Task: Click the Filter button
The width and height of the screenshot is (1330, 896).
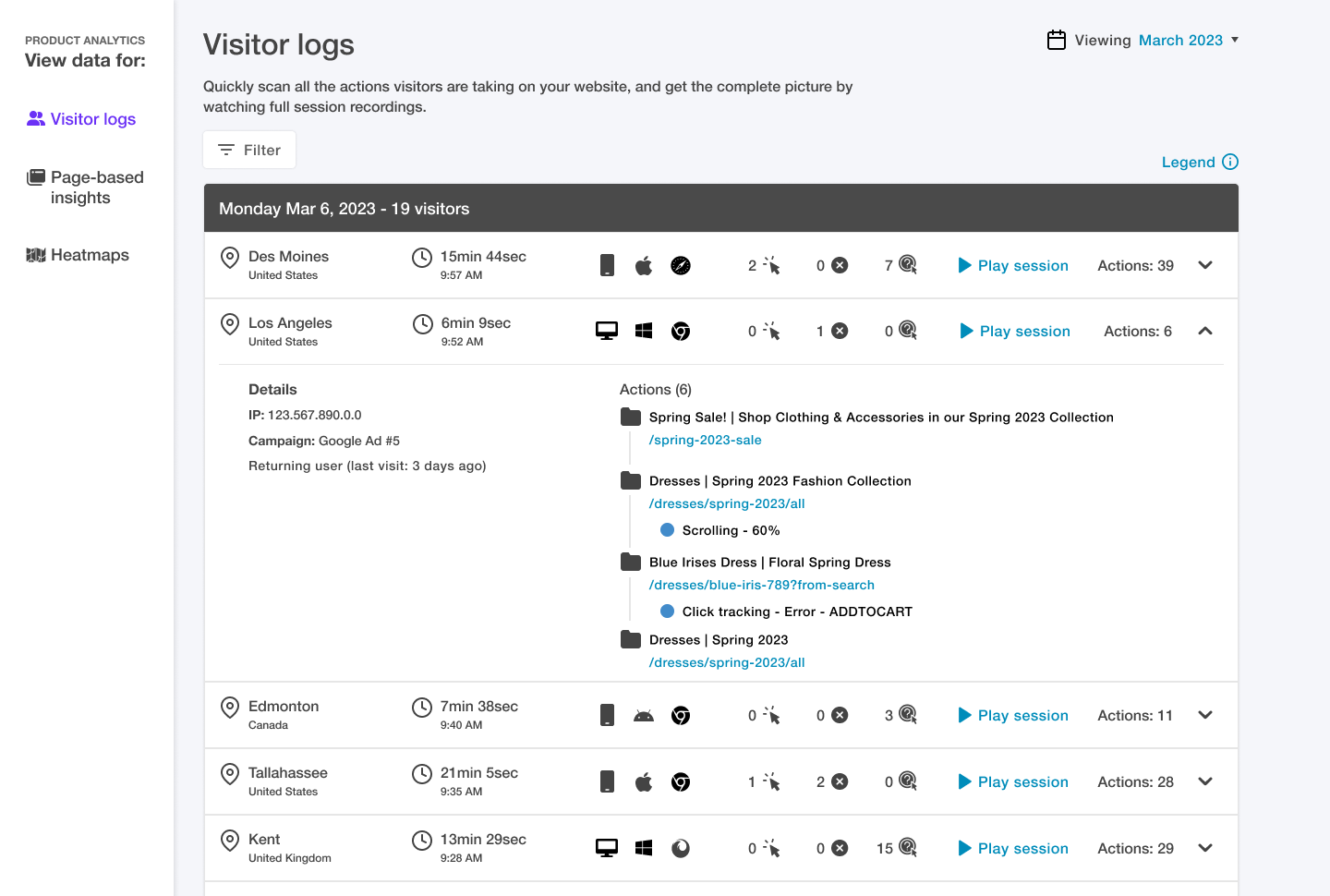Action: point(249,150)
